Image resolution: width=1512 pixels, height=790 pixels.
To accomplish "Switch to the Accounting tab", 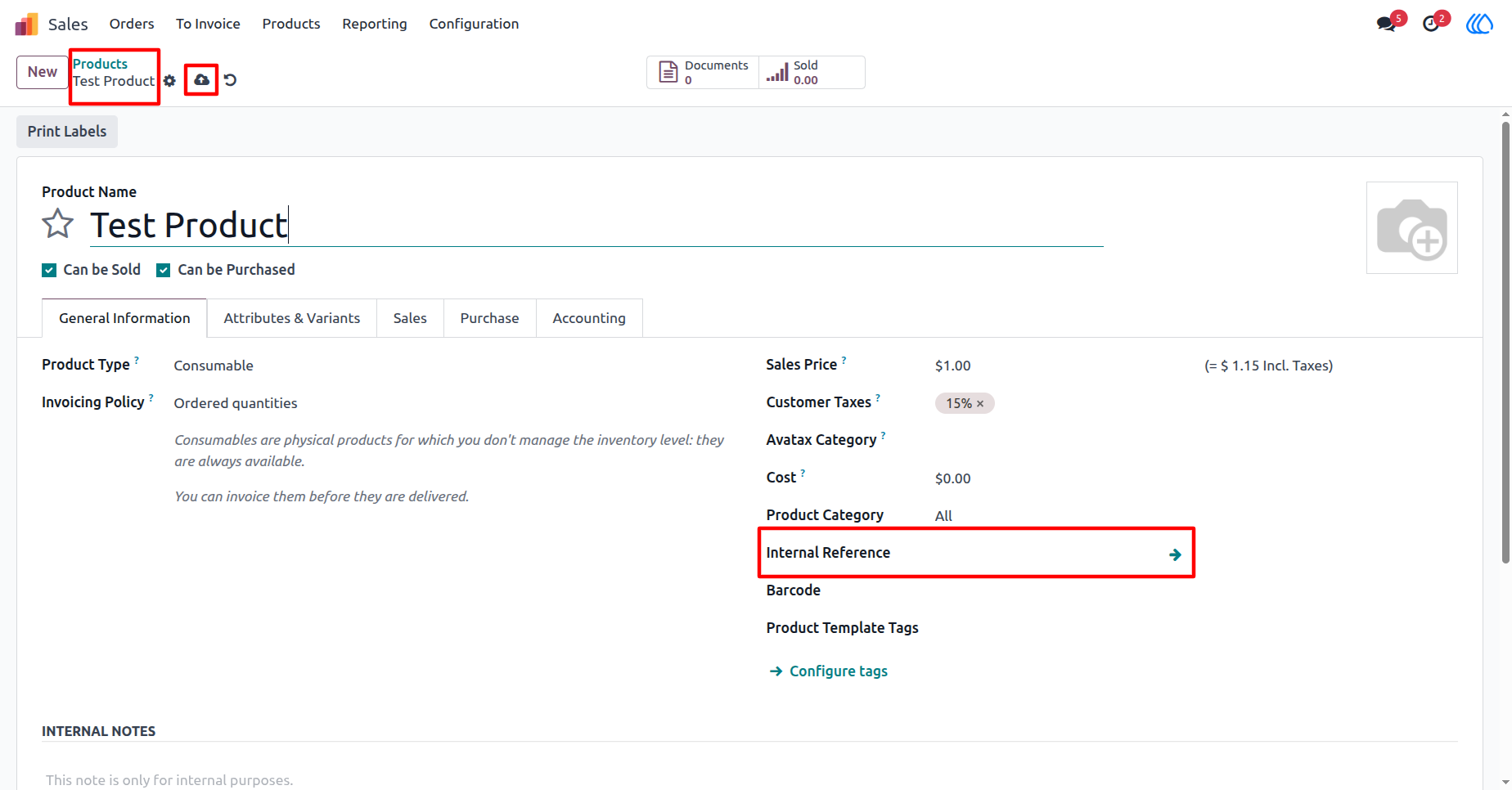I will coord(589,318).
